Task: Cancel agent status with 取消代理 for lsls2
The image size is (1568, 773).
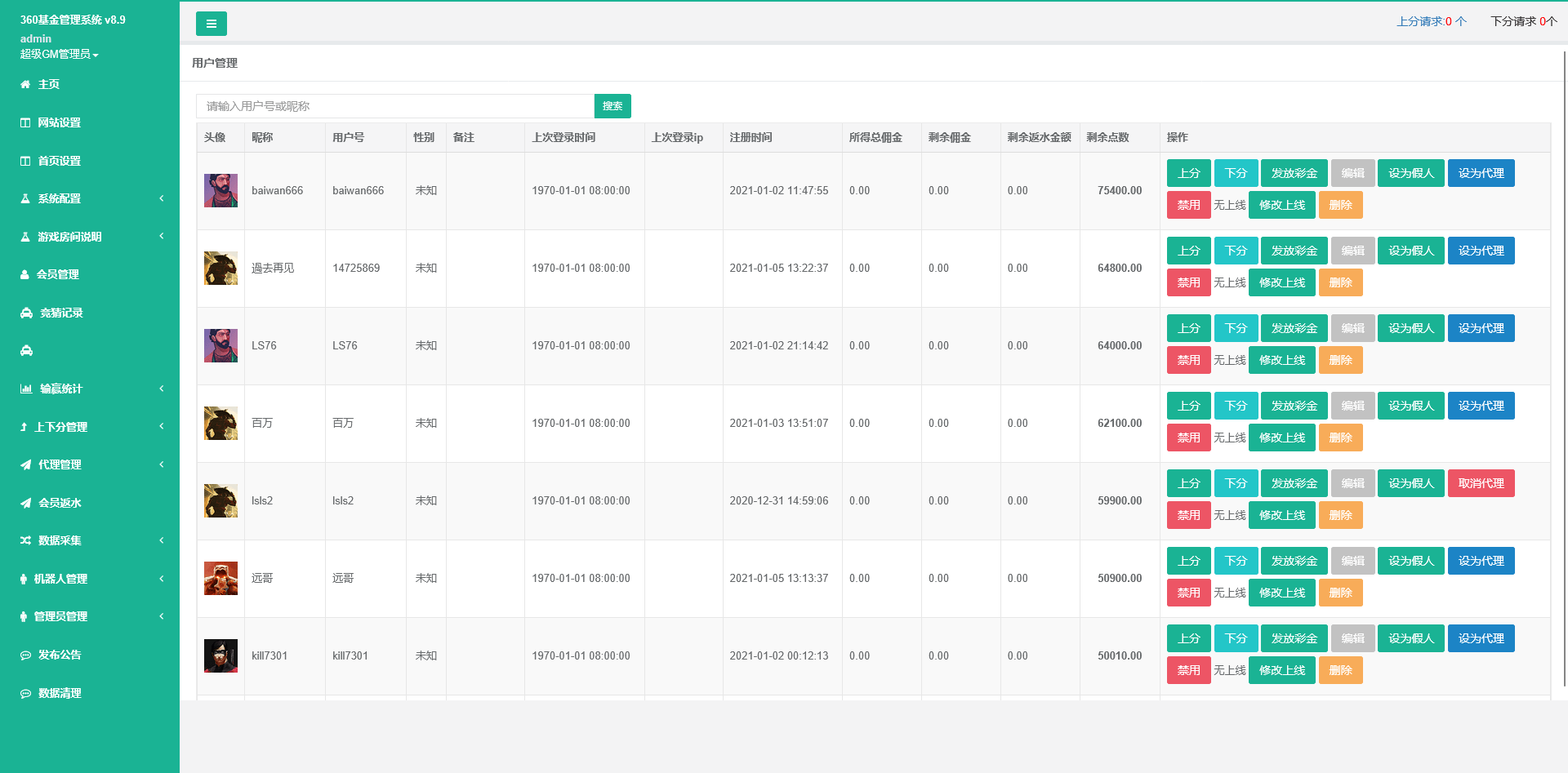Action: (x=1481, y=483)
